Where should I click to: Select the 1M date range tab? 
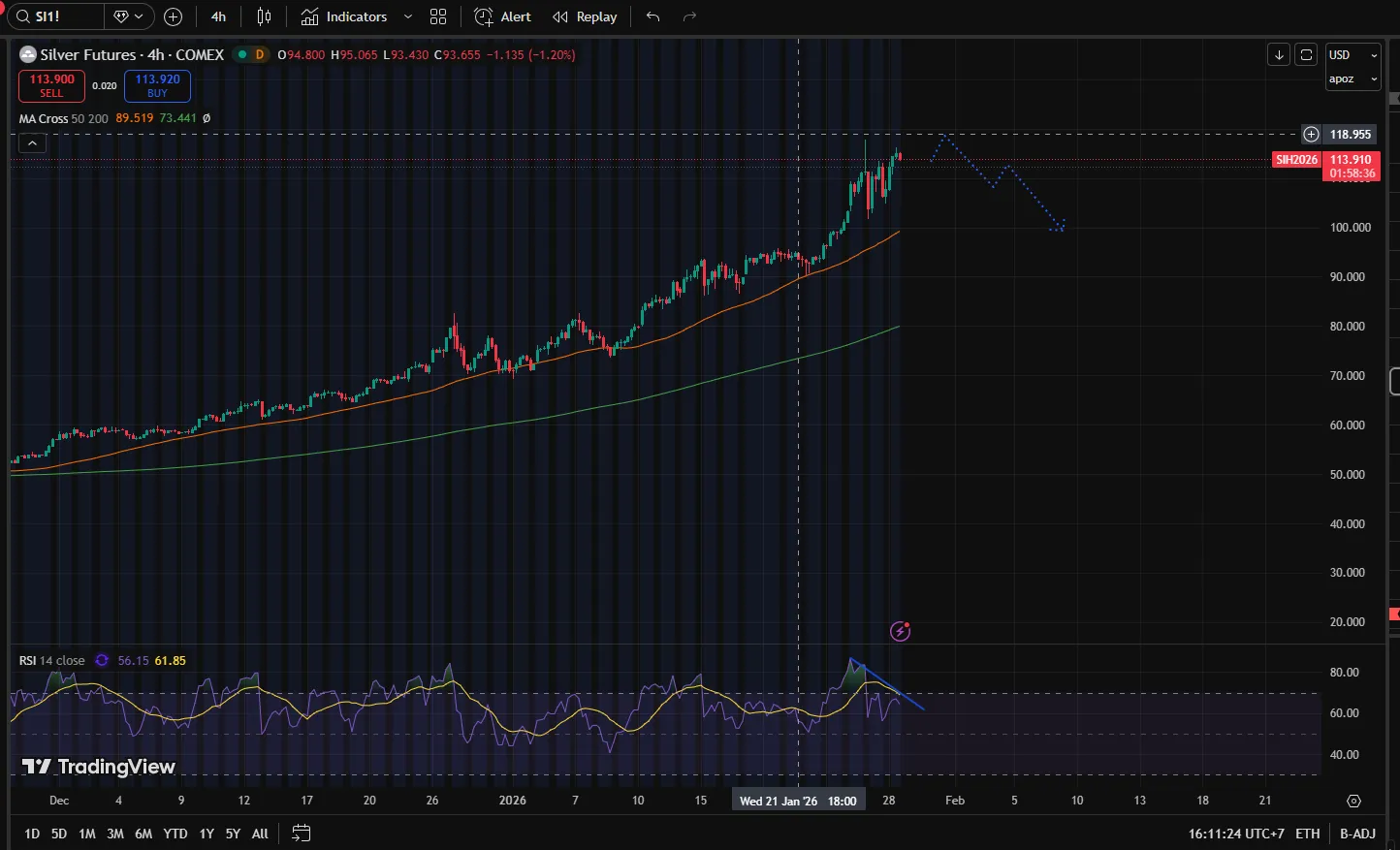87,834
